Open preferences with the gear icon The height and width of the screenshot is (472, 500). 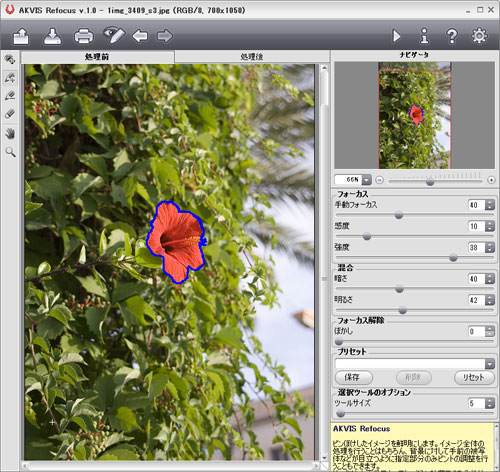(x=479, y=36)
